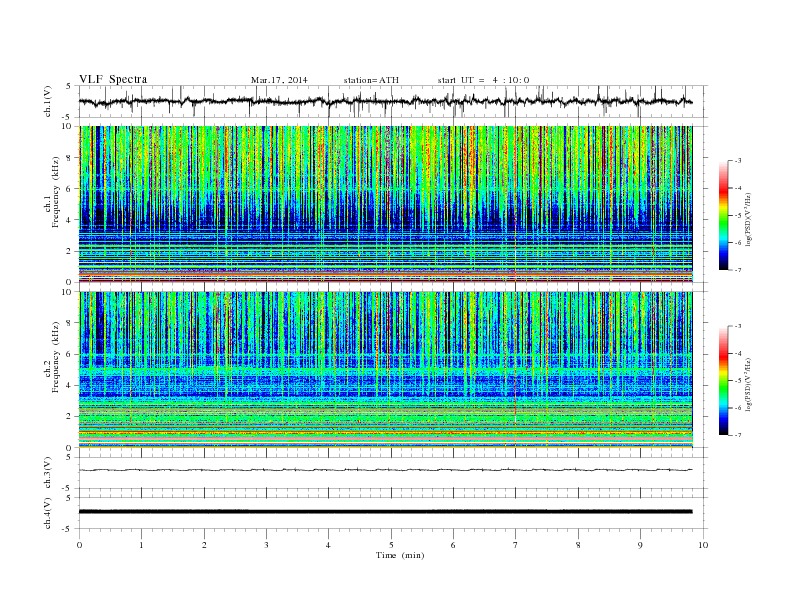Image resolution: width=792 pixels, height=612 pixels.
Task: Click the "Time (min)" x-axis label
Action: (400, 555)
